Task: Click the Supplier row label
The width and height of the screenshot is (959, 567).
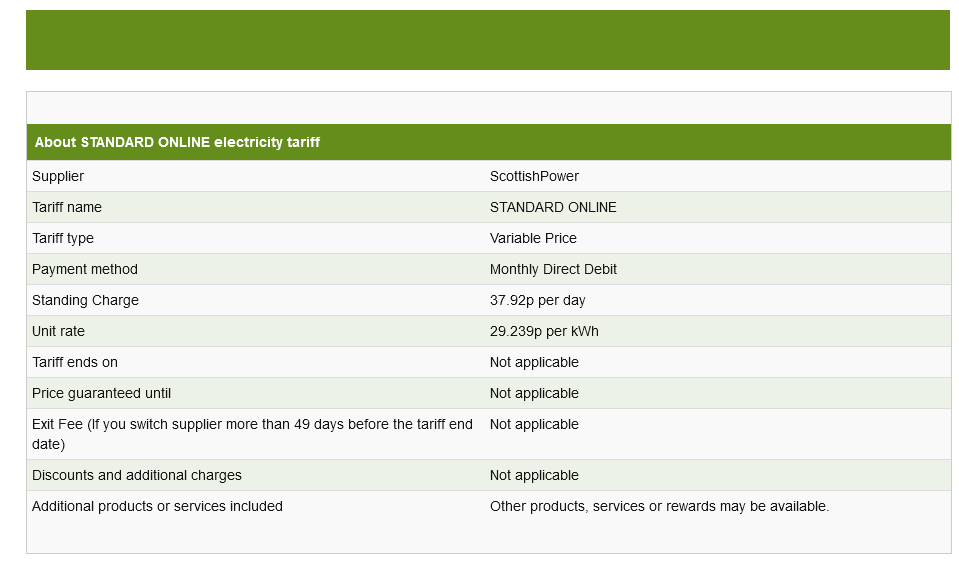Action: [58, 176]
